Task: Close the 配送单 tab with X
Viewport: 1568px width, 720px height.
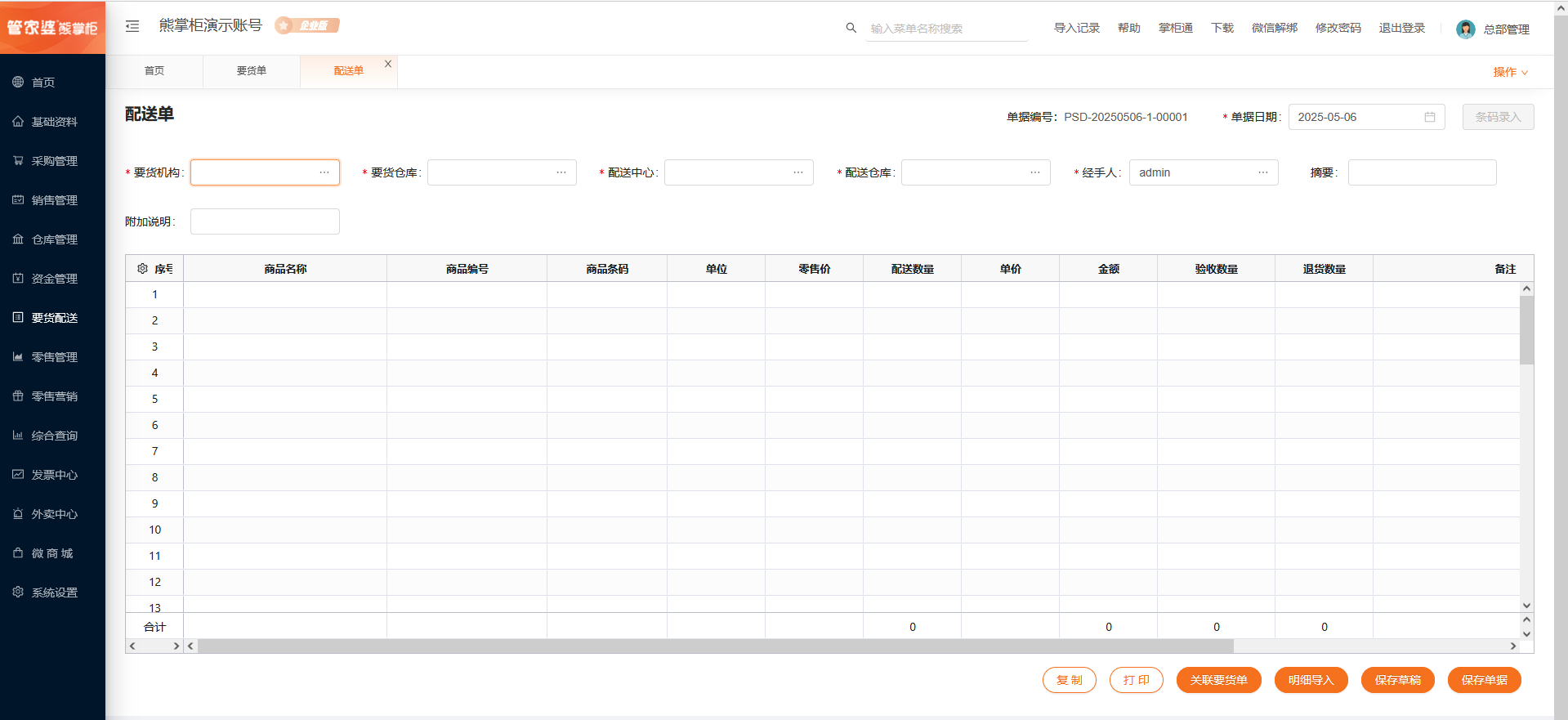Action: tap(388, 64)
